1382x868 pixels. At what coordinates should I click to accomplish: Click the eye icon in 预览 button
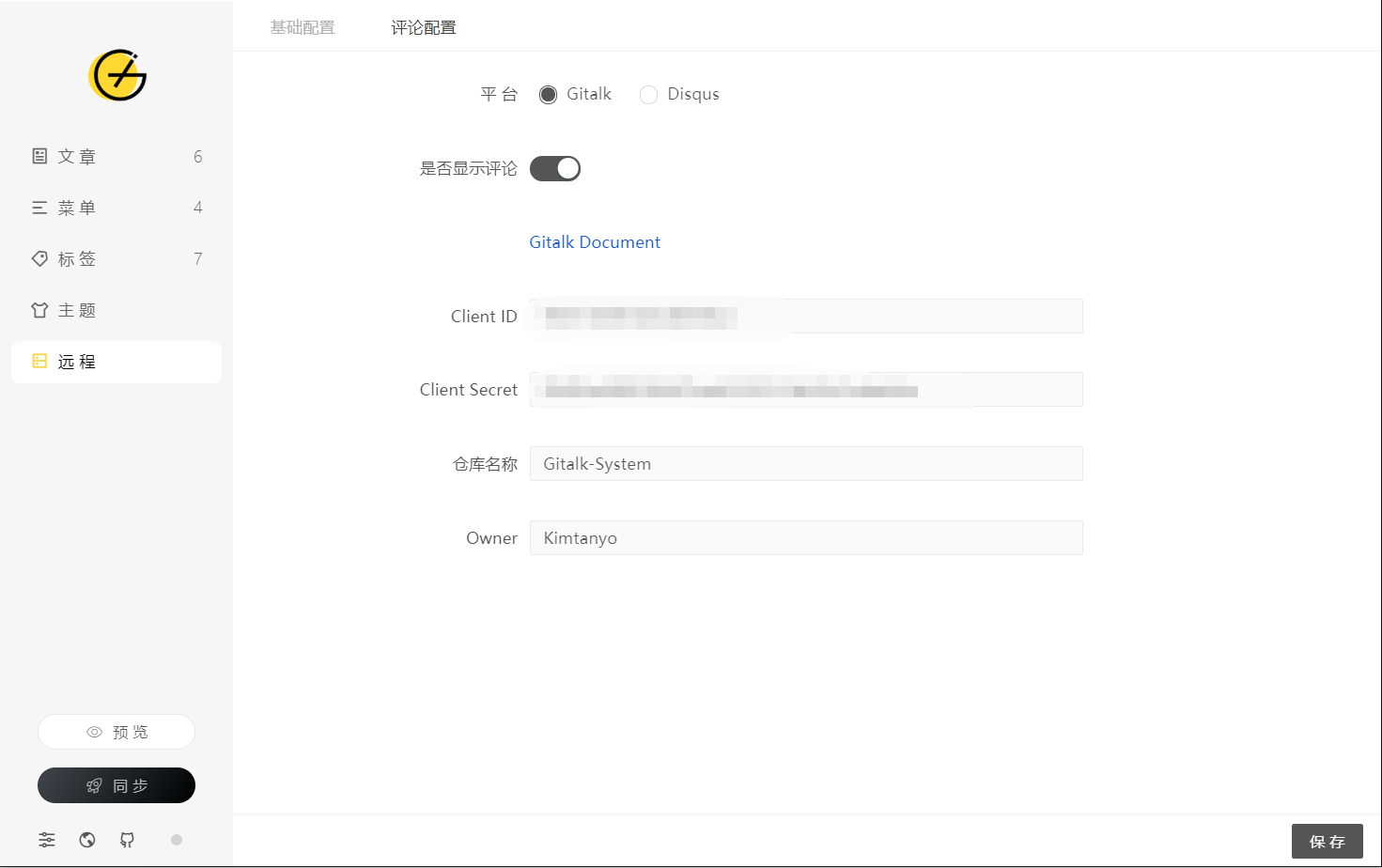[x=94, y=732]
